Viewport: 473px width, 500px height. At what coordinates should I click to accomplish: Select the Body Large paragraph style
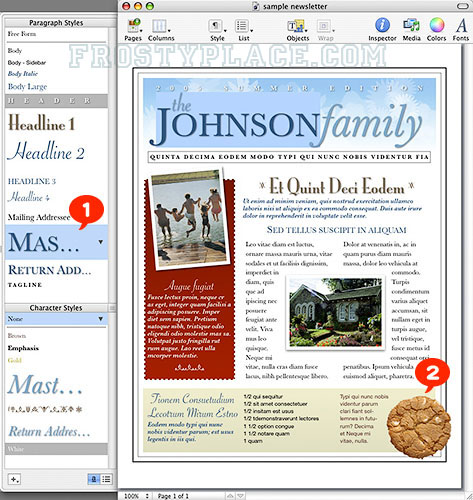click(x=28, y=87)
